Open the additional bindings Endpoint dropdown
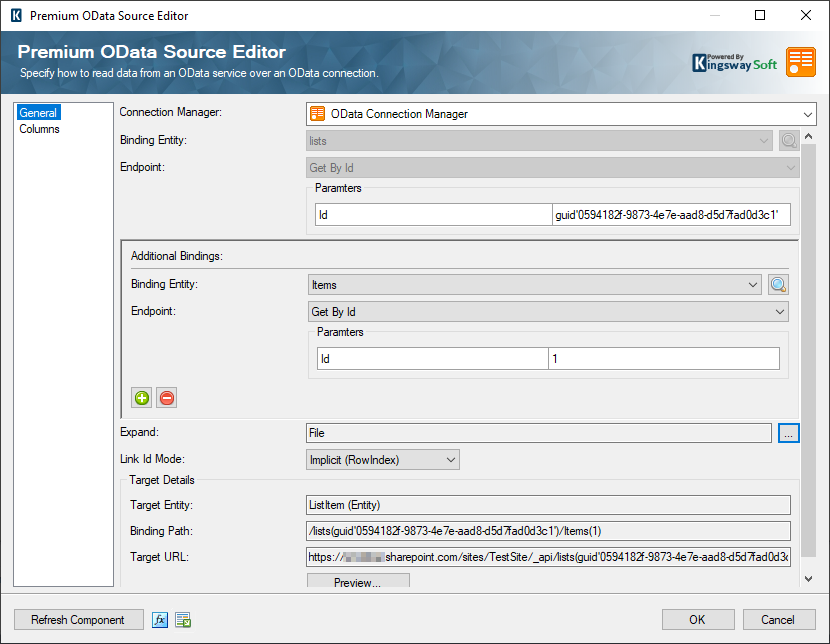 [548, 312]
